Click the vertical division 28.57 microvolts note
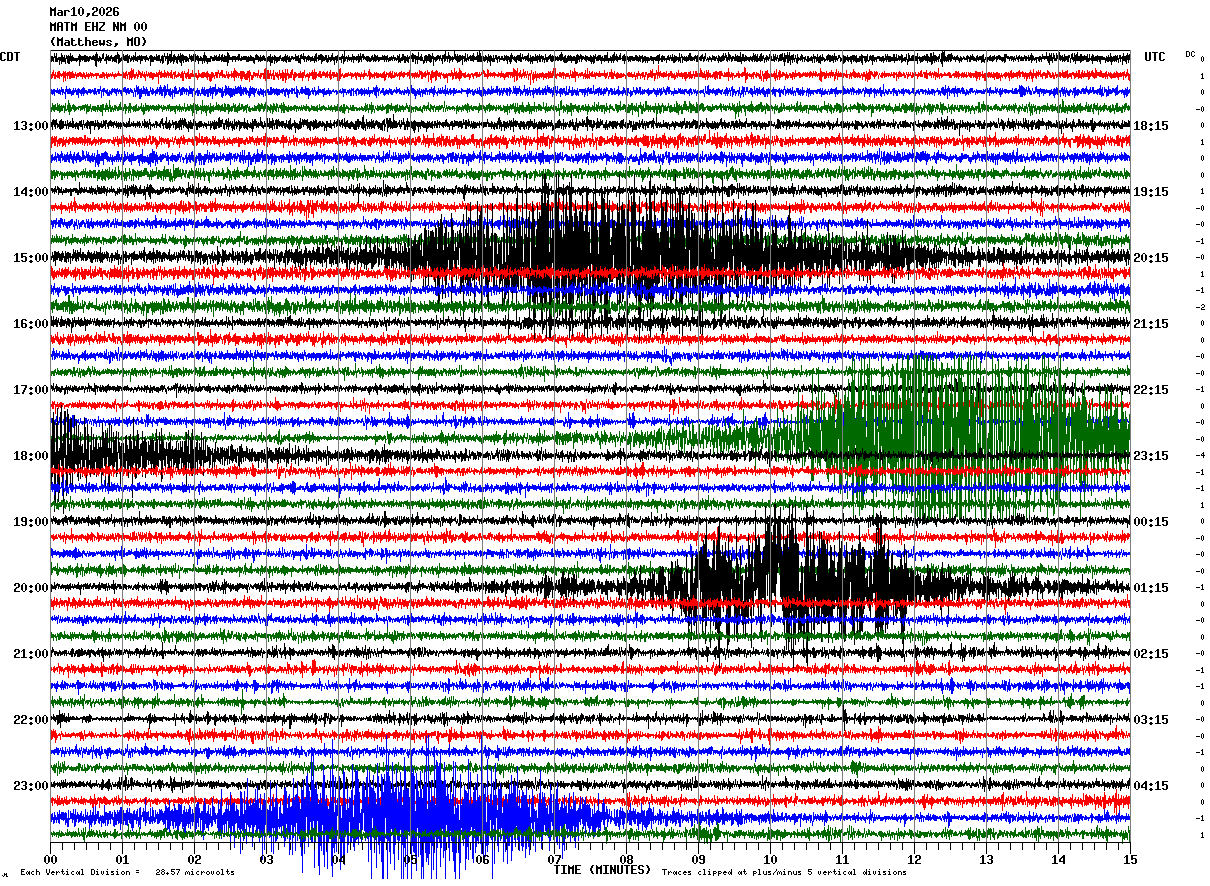Image resolution: width=1210 pixels, height=886 pixels. (128, 873)
